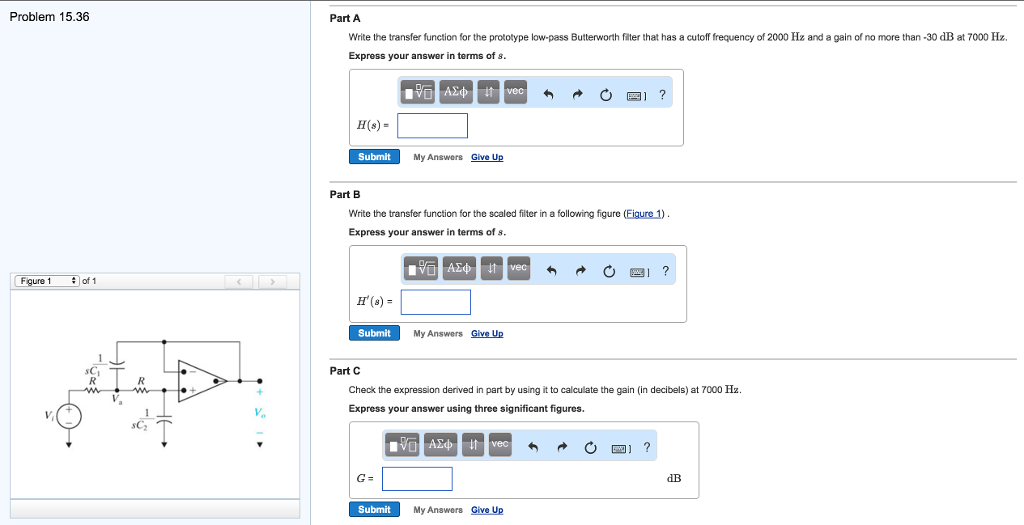Screen dimensions: 1024x525
Task: Open the Figure 1 link in Part B text
Action: (x=643, y=214)
